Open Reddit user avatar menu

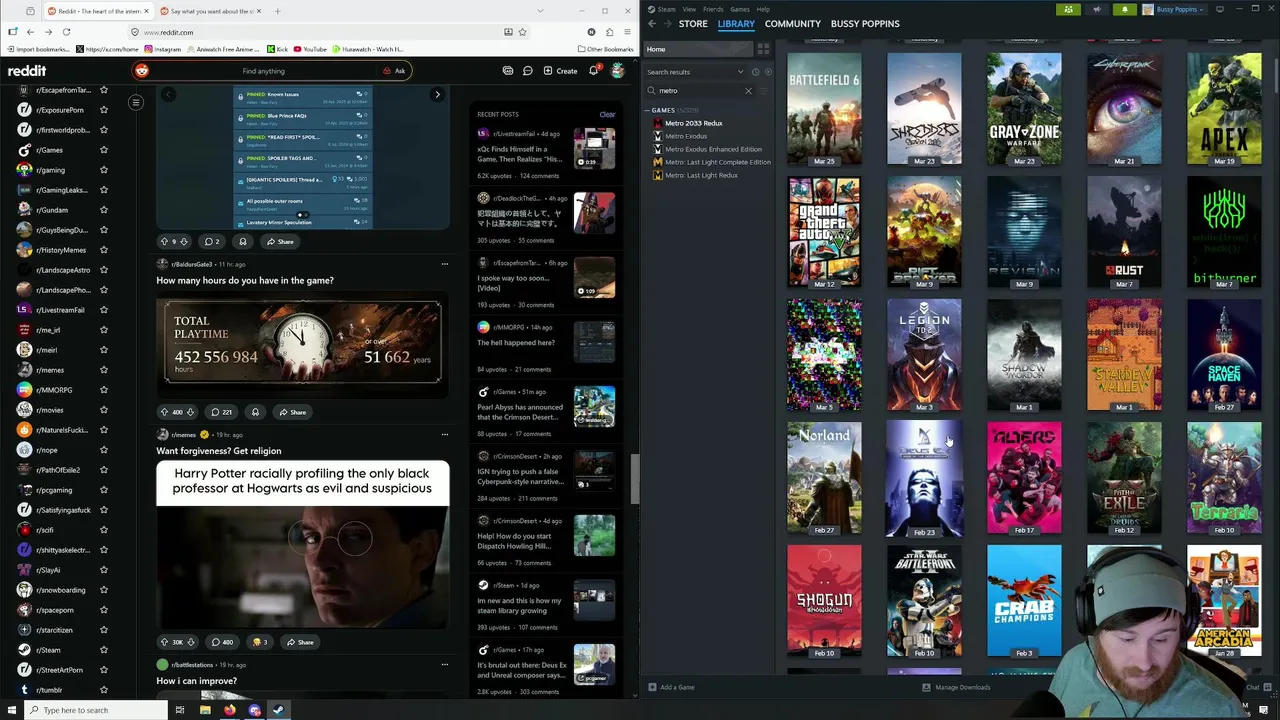618,71
